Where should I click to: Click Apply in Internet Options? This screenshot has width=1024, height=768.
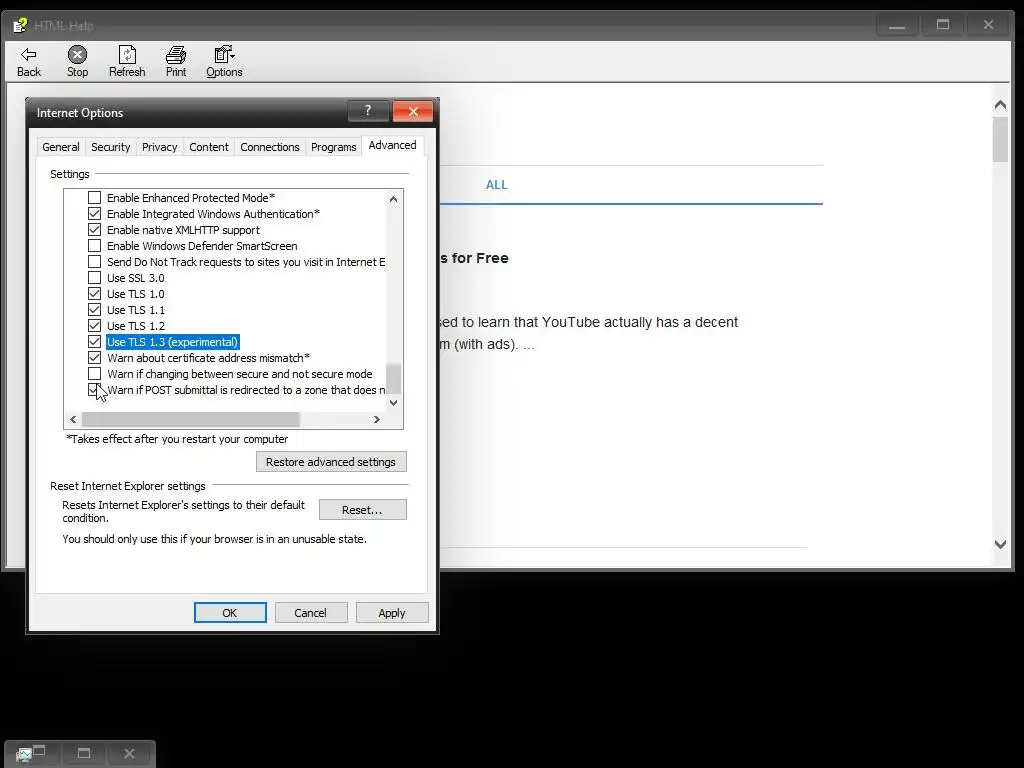click(x=392, y=613)
